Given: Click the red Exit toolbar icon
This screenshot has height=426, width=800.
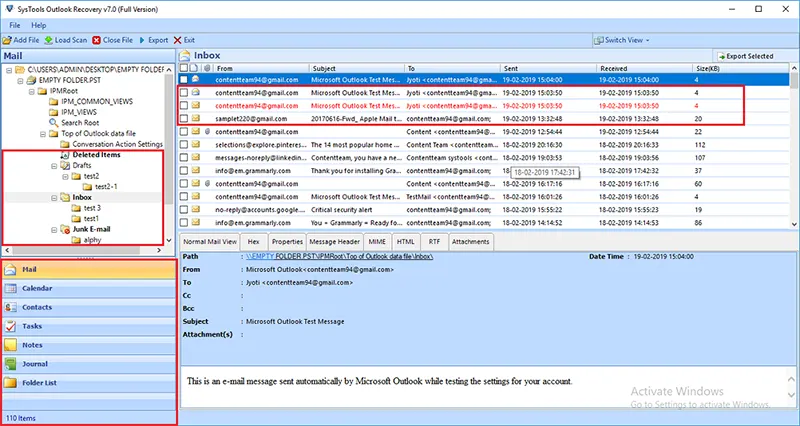Looking at the screenshot, I should pyautogui.click(x=178, y=40).
